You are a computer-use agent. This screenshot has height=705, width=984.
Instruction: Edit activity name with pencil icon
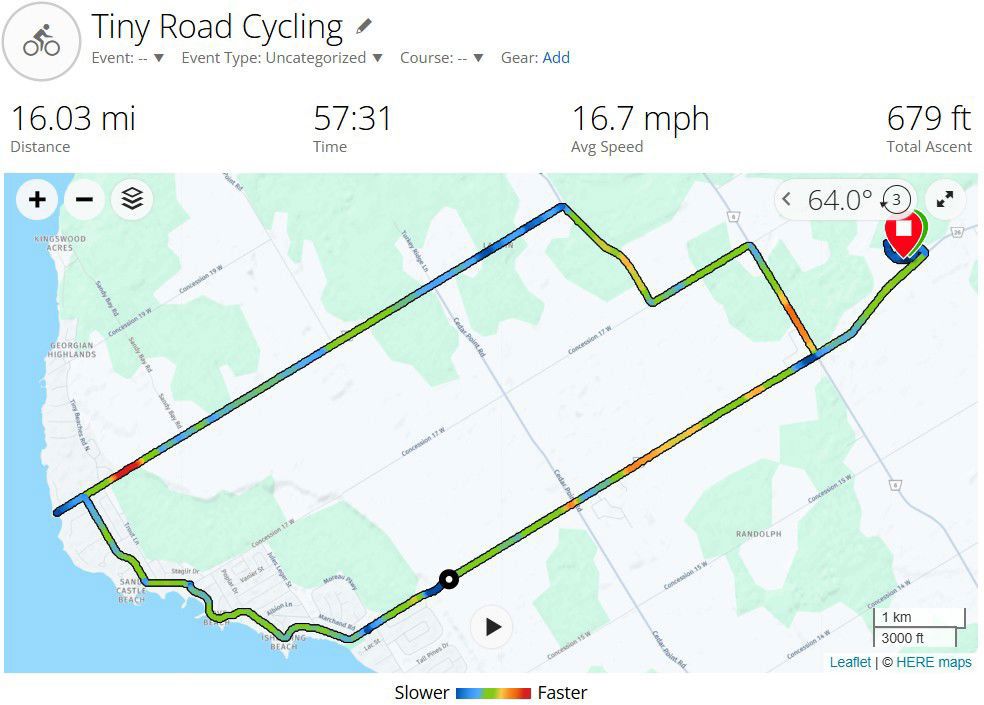364,26
